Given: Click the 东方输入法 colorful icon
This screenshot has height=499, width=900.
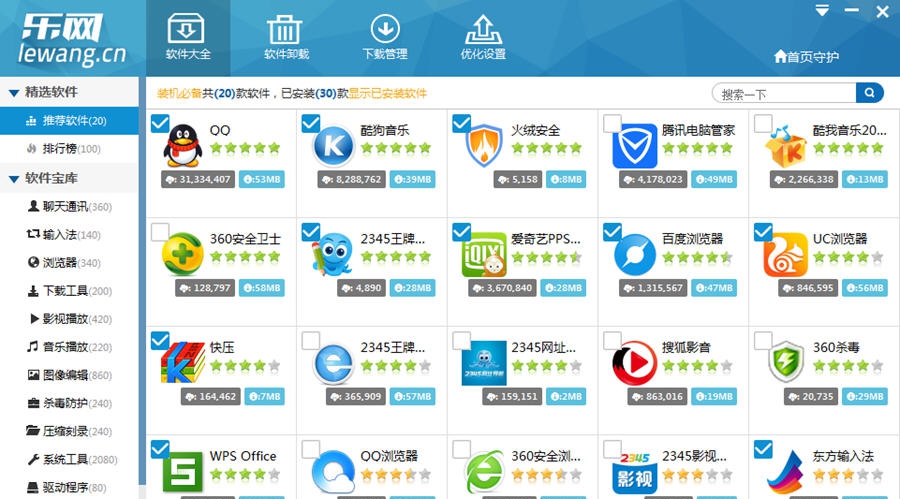Looking at the screenshot, I should pos(785,472).
